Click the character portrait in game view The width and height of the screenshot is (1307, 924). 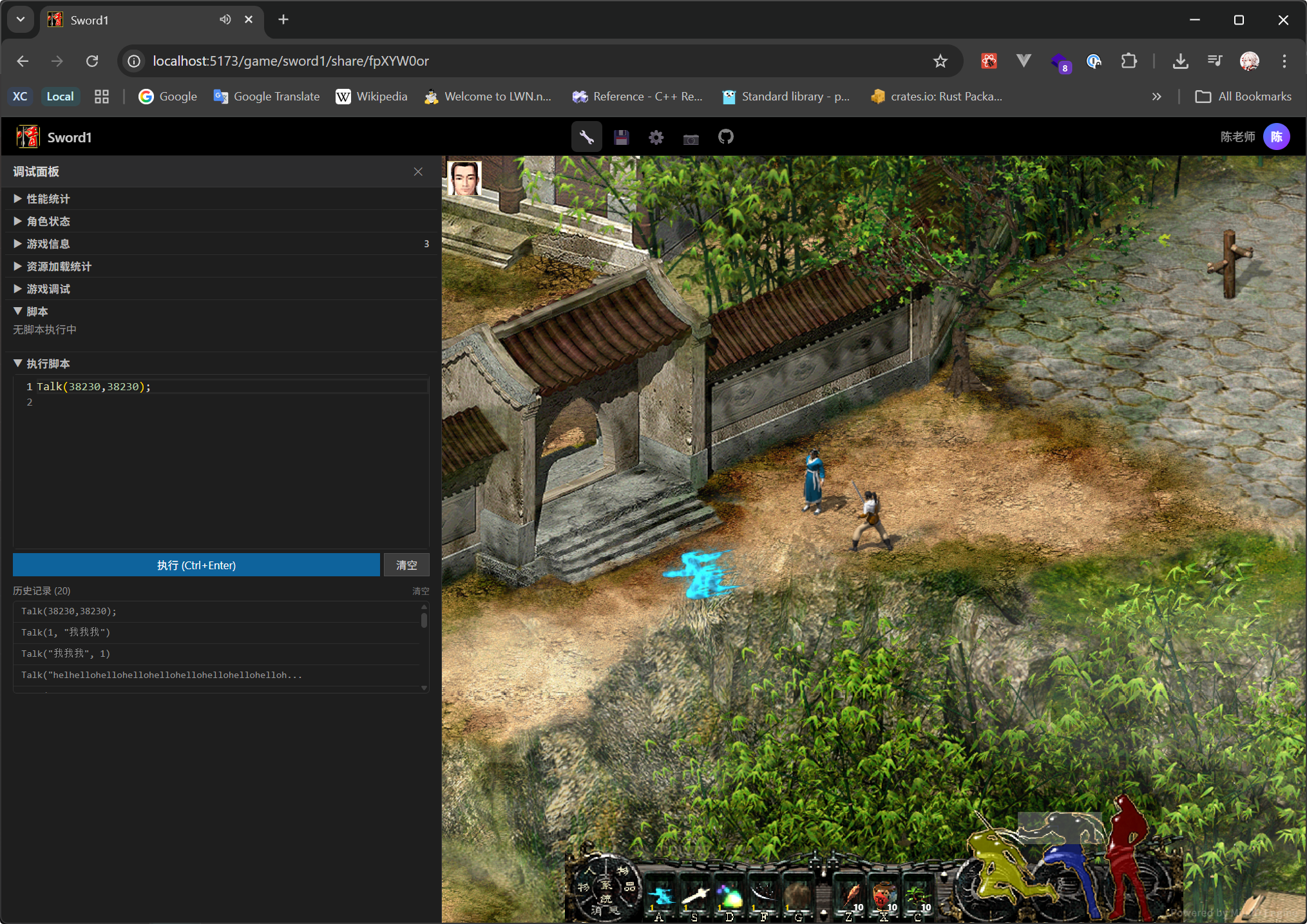464,178
